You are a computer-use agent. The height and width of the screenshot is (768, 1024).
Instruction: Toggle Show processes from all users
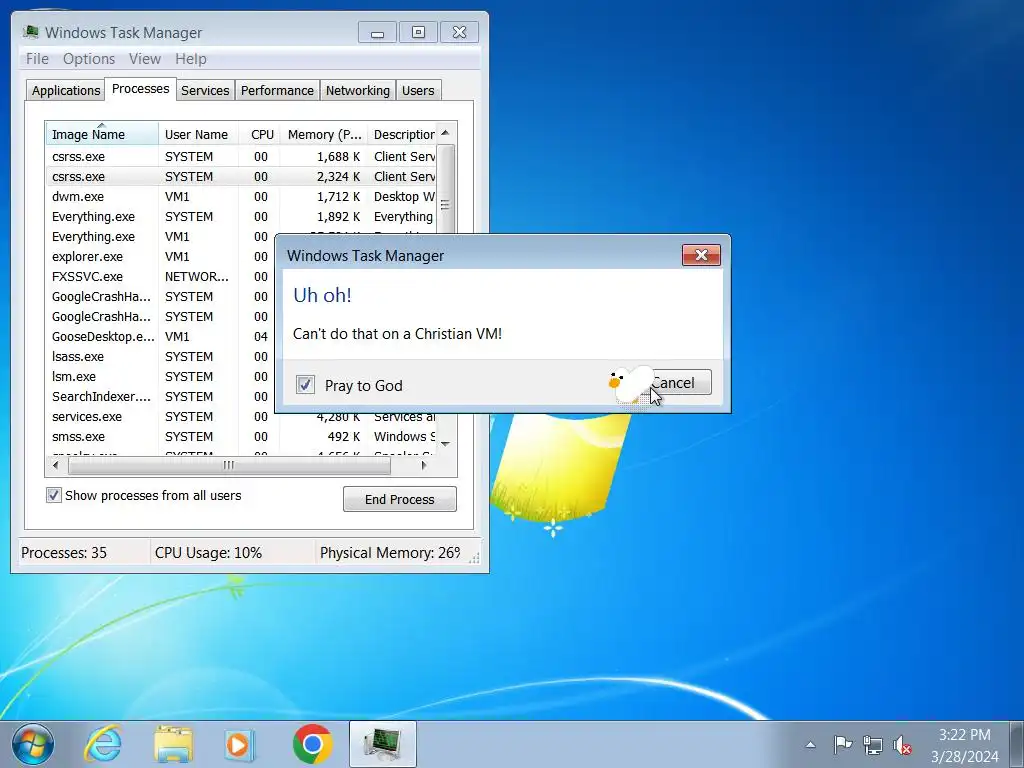[54, 495]
